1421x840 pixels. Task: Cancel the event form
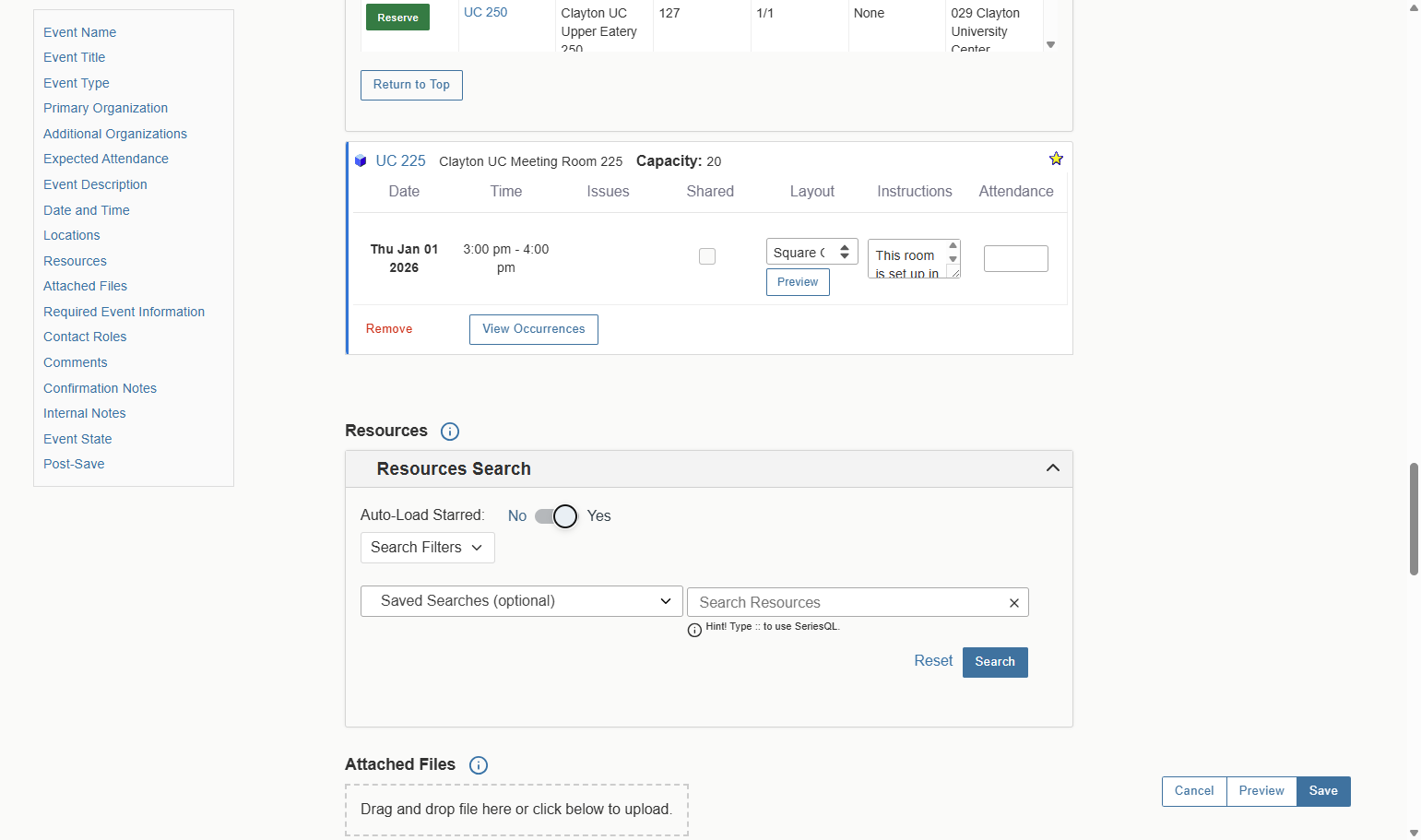tap(1194, 791)
